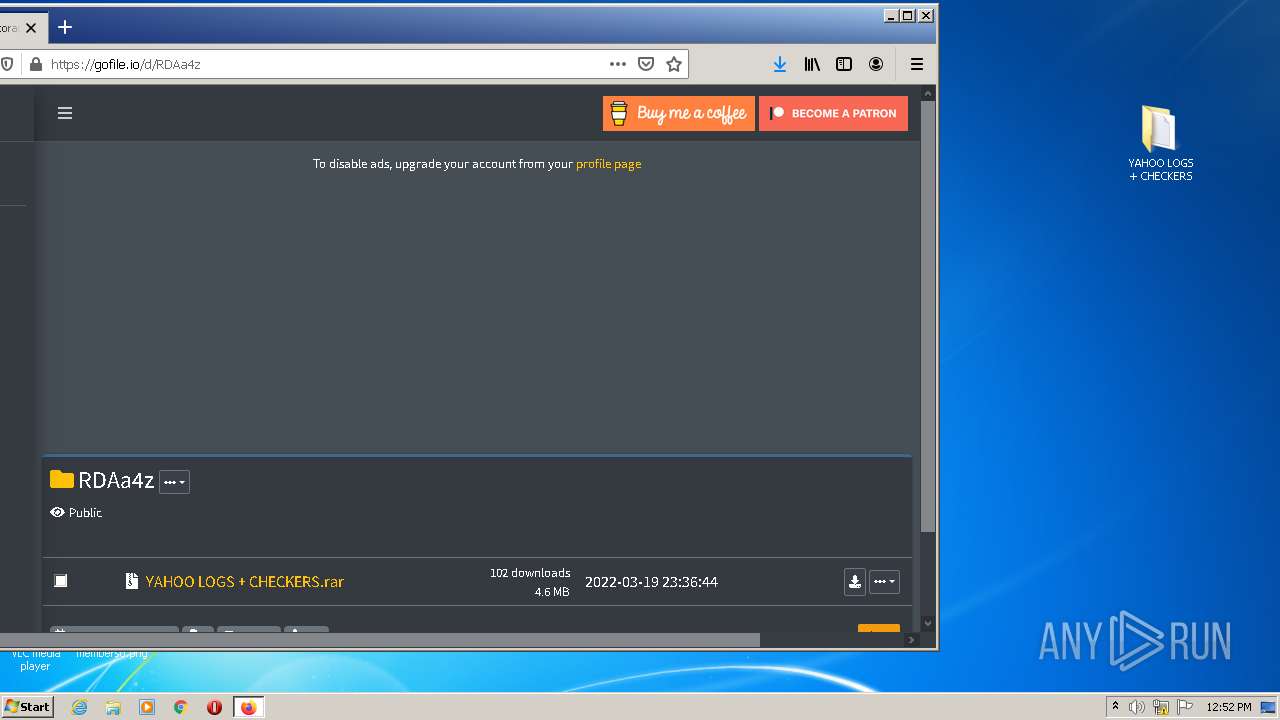Click the 2022-03-19 23:36:44 date

click(651, 582)
